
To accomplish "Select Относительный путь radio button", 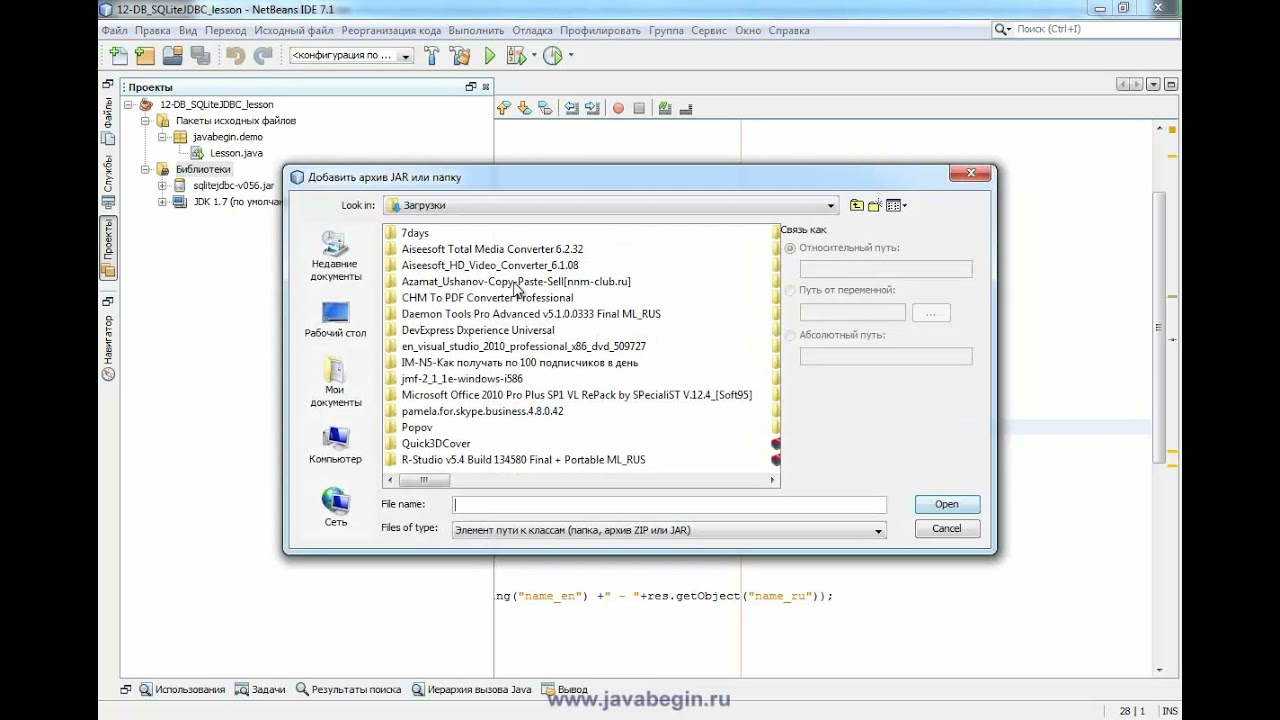I will (x=790, y=248).
